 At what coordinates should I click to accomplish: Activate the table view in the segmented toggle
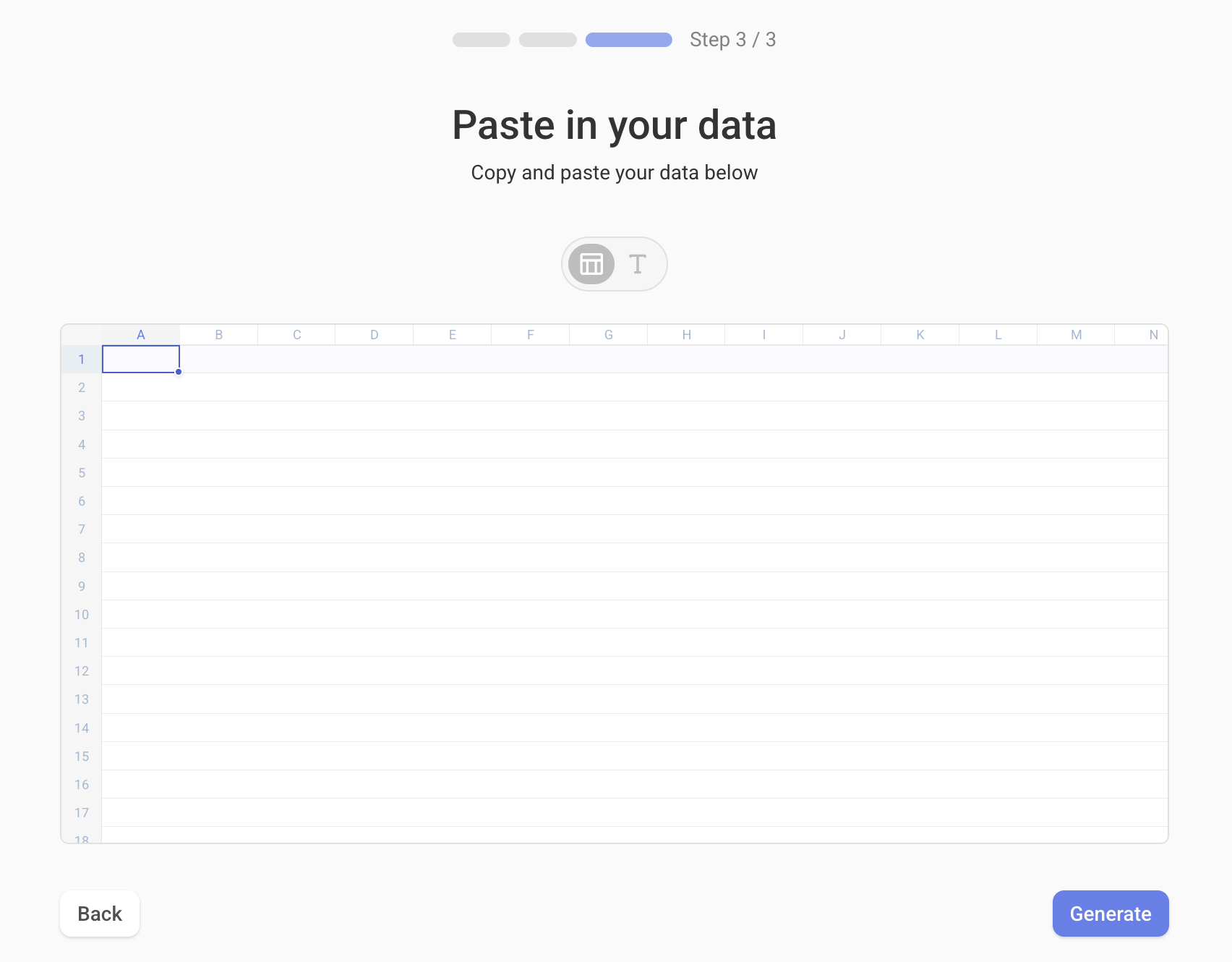(x=591, y=264)
